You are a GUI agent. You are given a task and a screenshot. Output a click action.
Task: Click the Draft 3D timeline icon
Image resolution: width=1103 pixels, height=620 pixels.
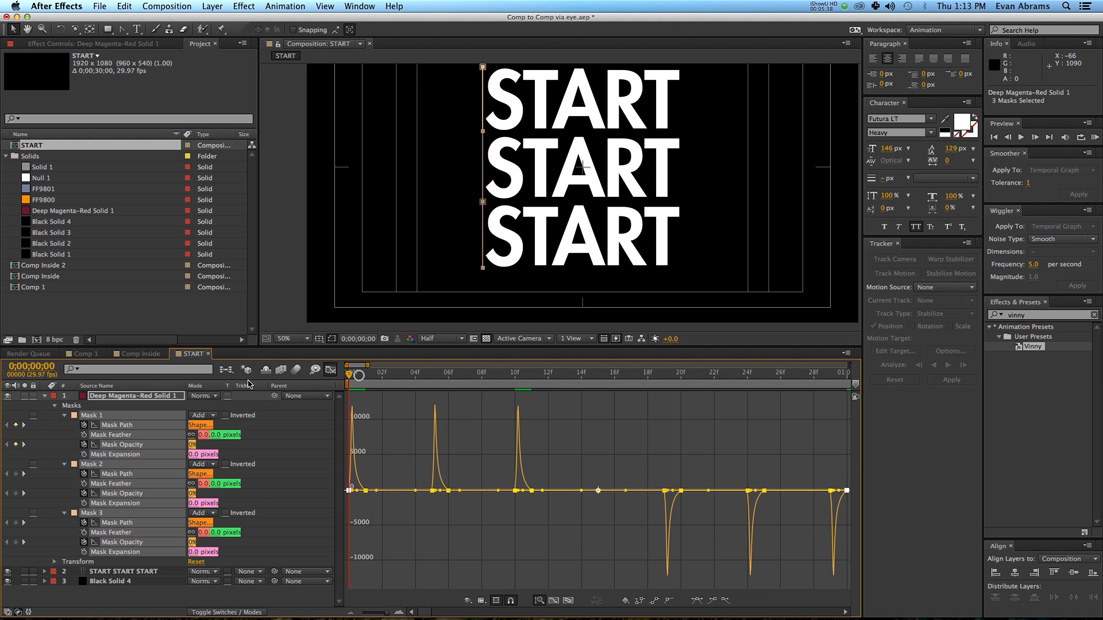246,369
